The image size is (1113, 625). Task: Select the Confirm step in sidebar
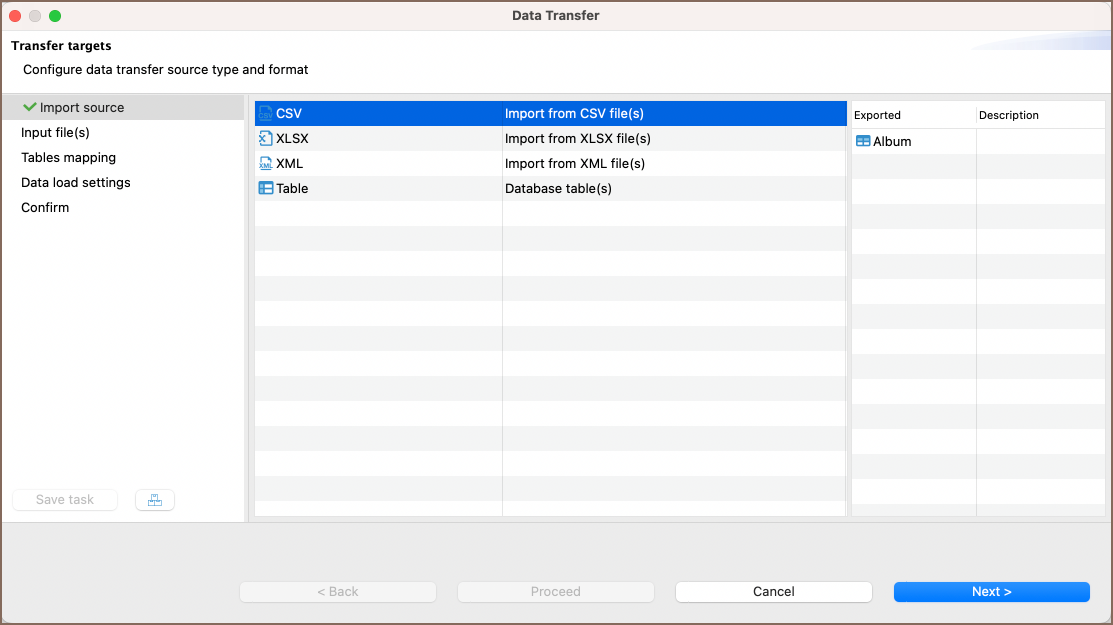(45, 208)
